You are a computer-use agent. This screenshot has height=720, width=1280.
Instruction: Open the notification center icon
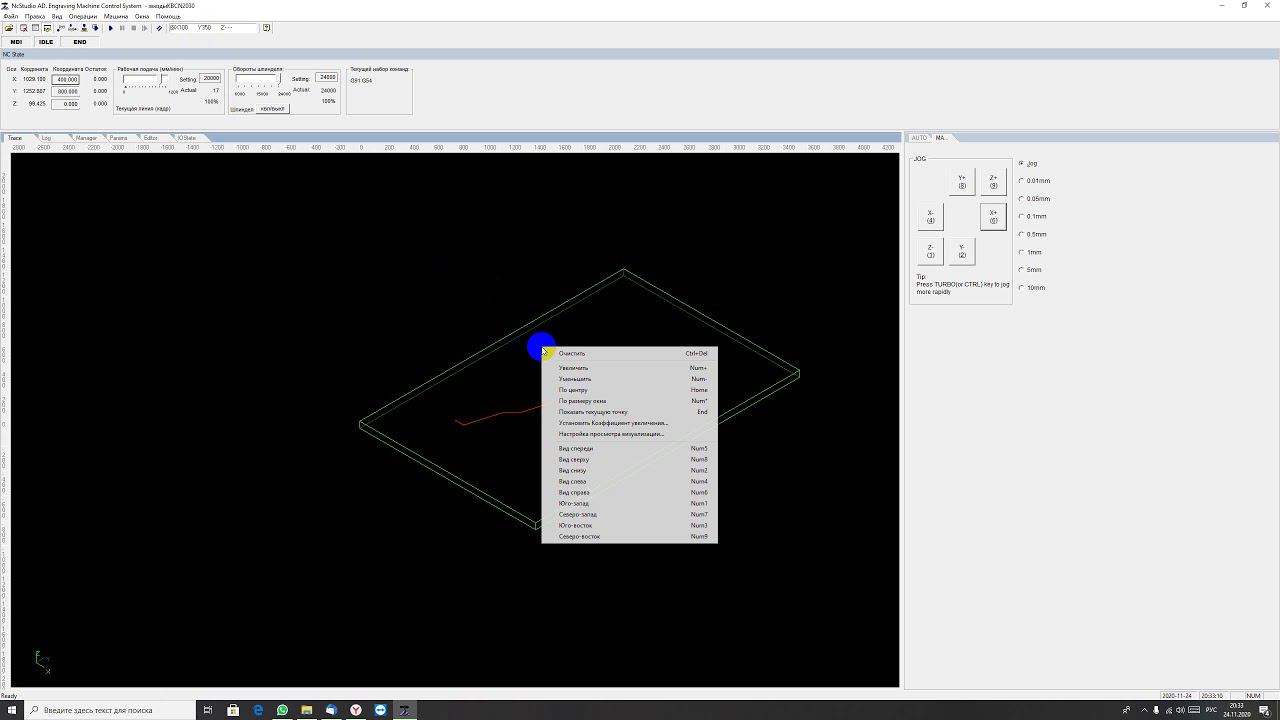[x=1264, y=710]
